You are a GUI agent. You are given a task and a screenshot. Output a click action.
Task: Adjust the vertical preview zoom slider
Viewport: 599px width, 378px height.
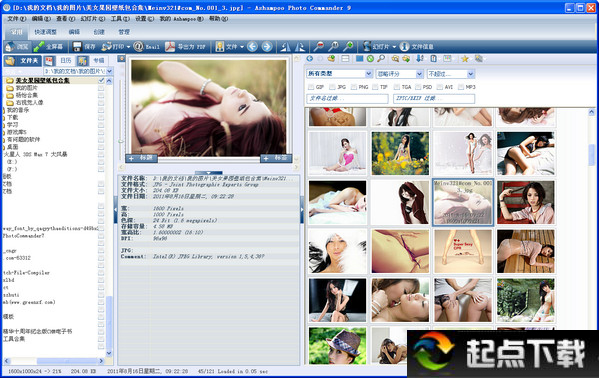[121, 141]
